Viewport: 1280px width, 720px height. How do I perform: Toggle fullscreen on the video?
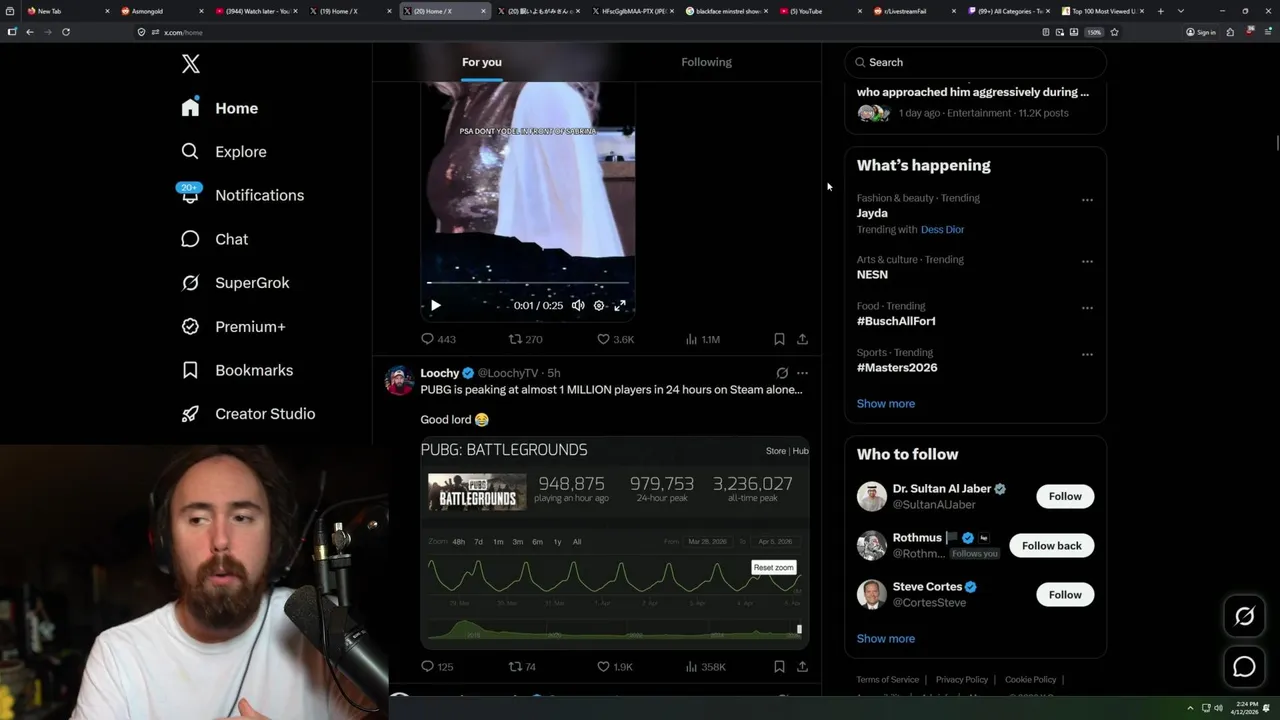[620, 305]
